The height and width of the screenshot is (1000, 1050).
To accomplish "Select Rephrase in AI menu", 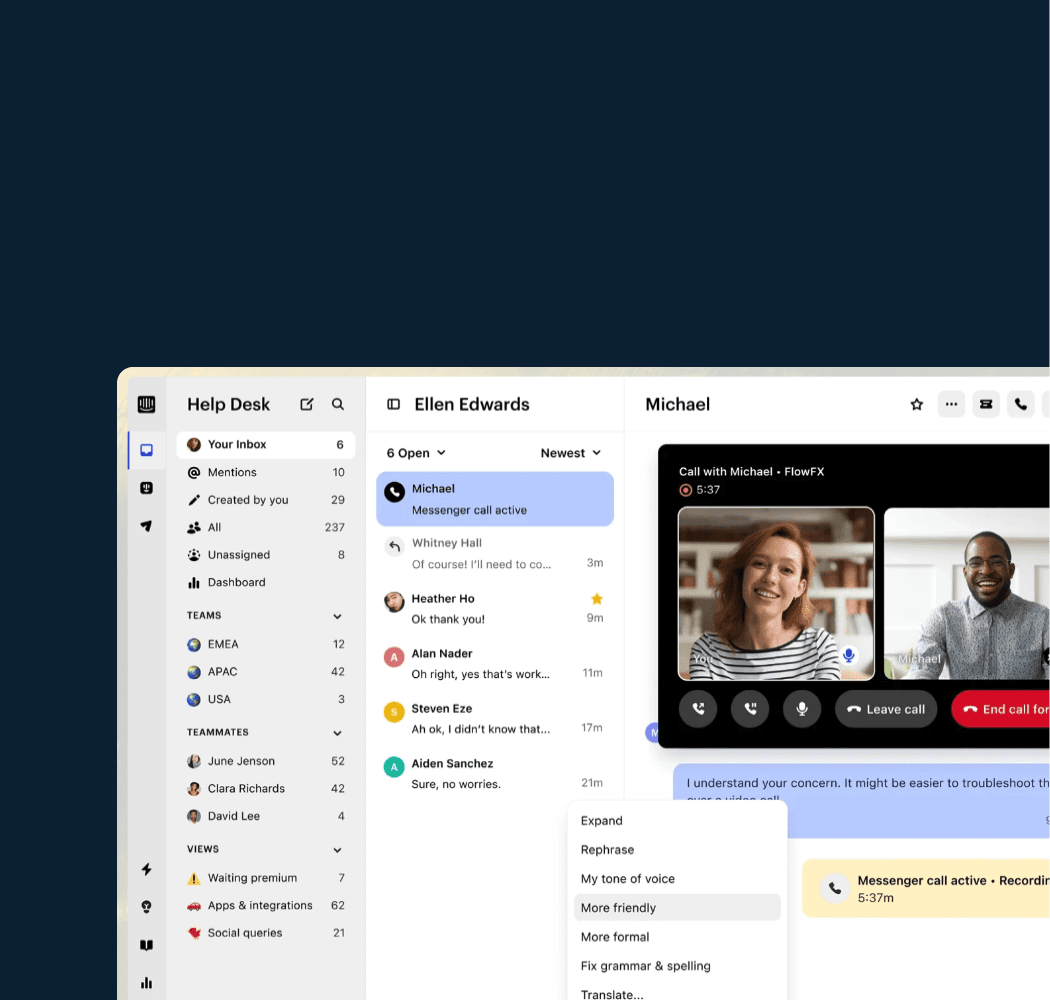I will [x=677, y=849].
